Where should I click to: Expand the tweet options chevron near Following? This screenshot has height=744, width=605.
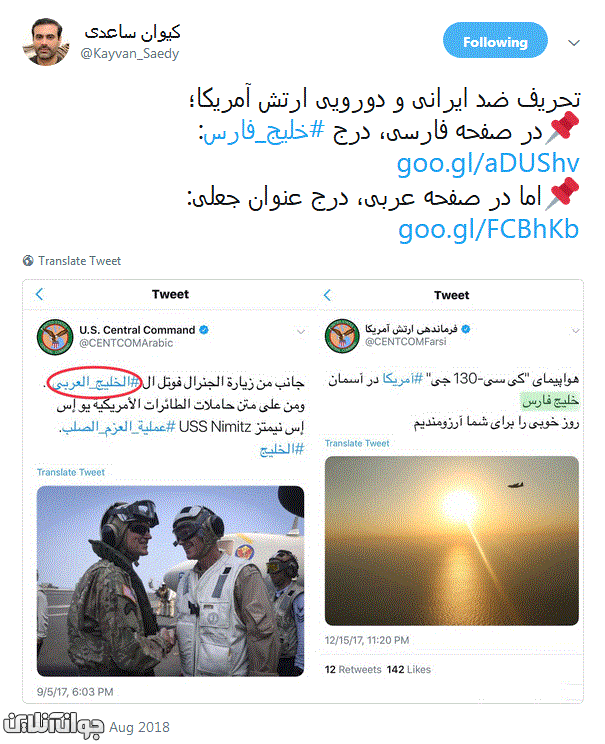(x=574, y=43)
